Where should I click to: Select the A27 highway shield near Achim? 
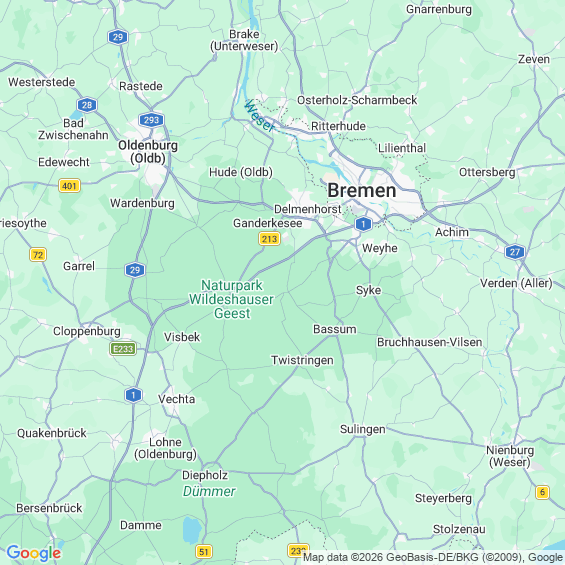tap(515, 252)
